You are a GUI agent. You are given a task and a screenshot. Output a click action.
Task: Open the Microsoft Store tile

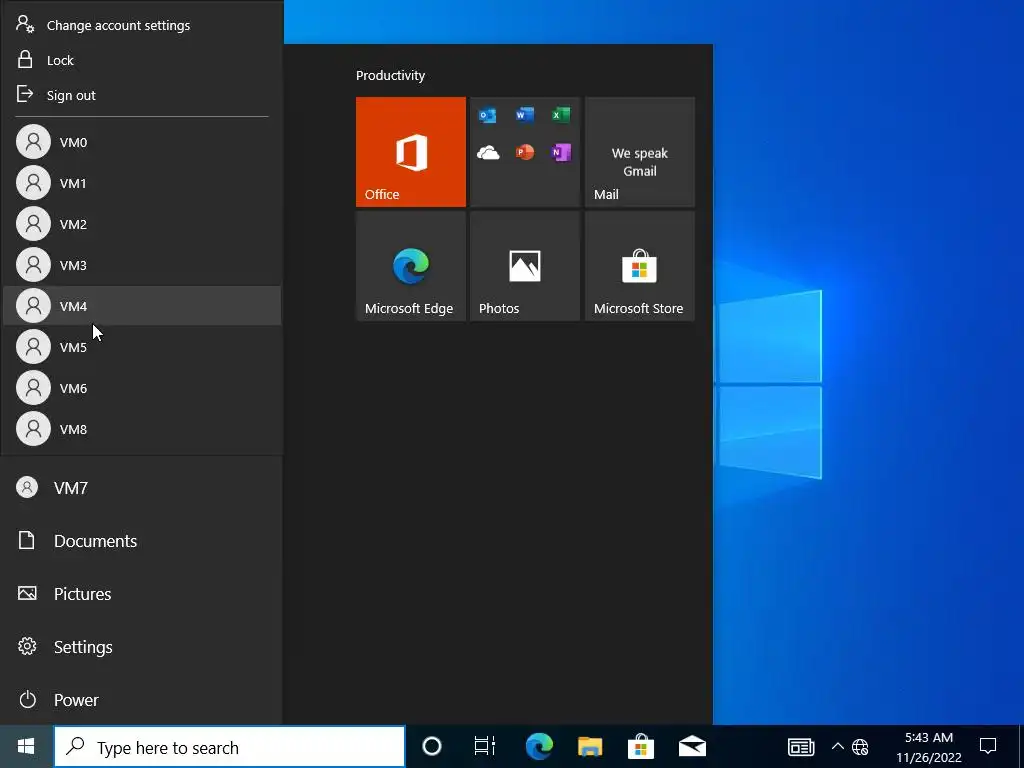coord(640,266)
